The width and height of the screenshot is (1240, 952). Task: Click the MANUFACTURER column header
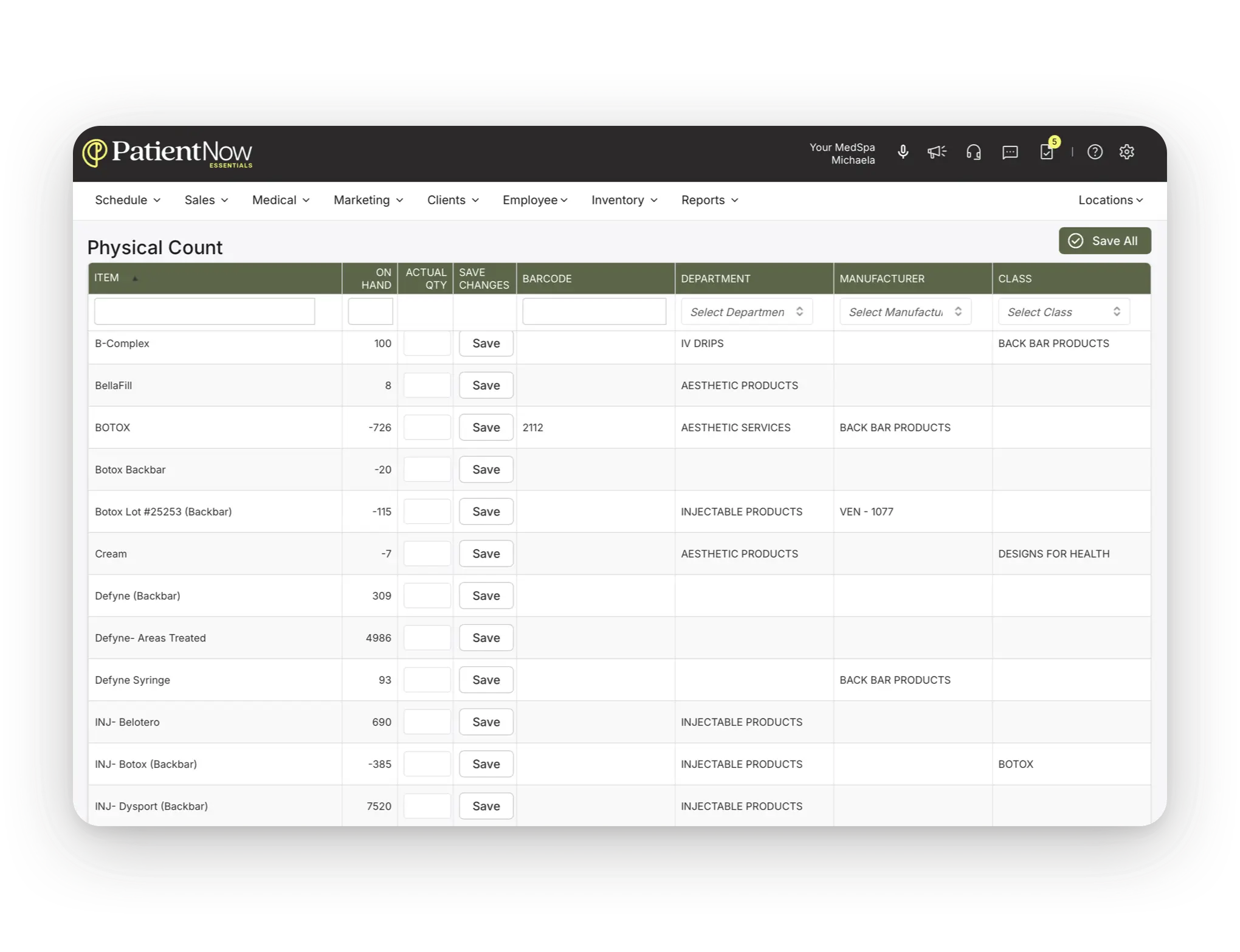pyautogui.click(x=913, y=278)
